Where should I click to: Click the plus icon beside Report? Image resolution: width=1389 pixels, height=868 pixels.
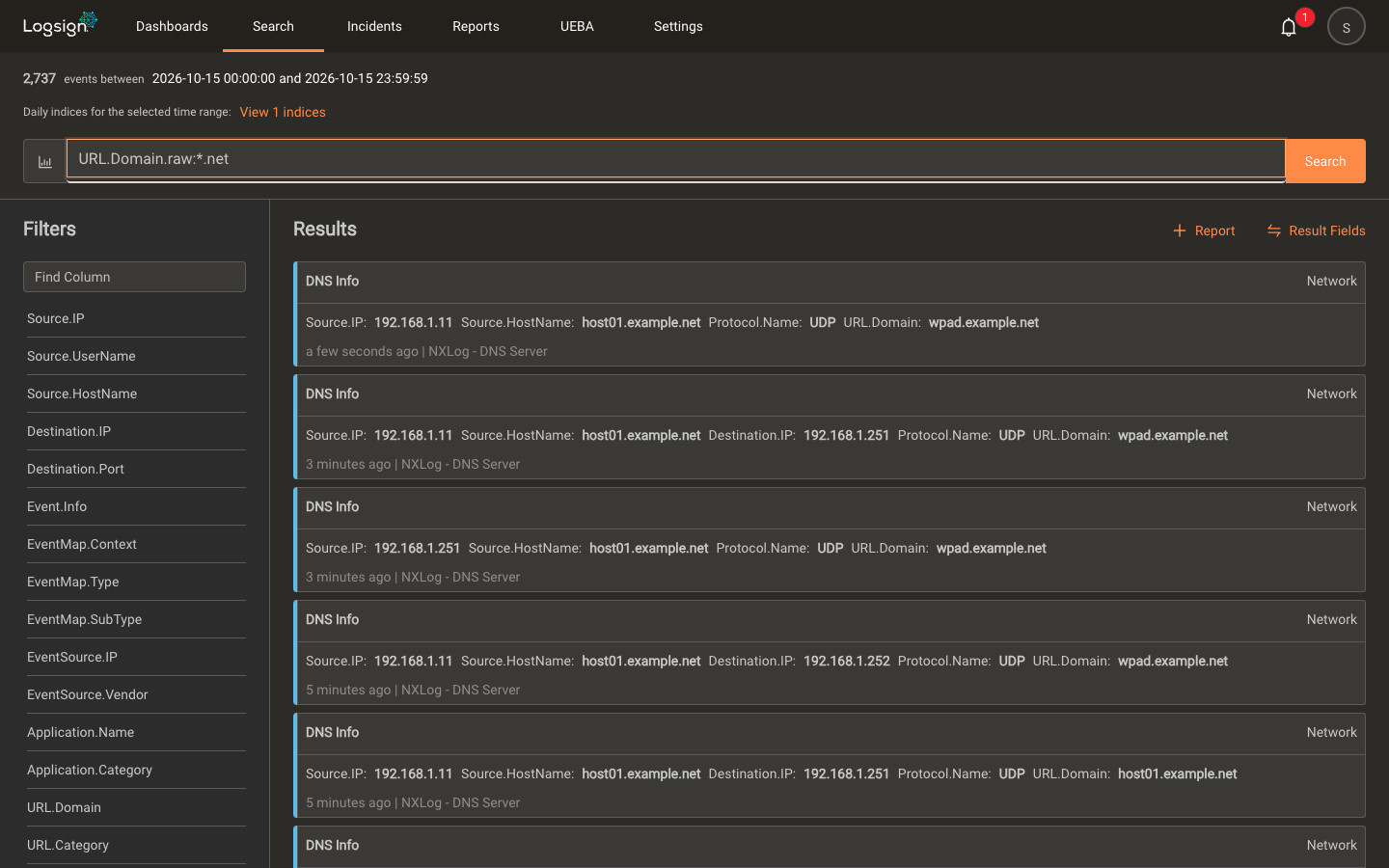[x=1179, y=231]
